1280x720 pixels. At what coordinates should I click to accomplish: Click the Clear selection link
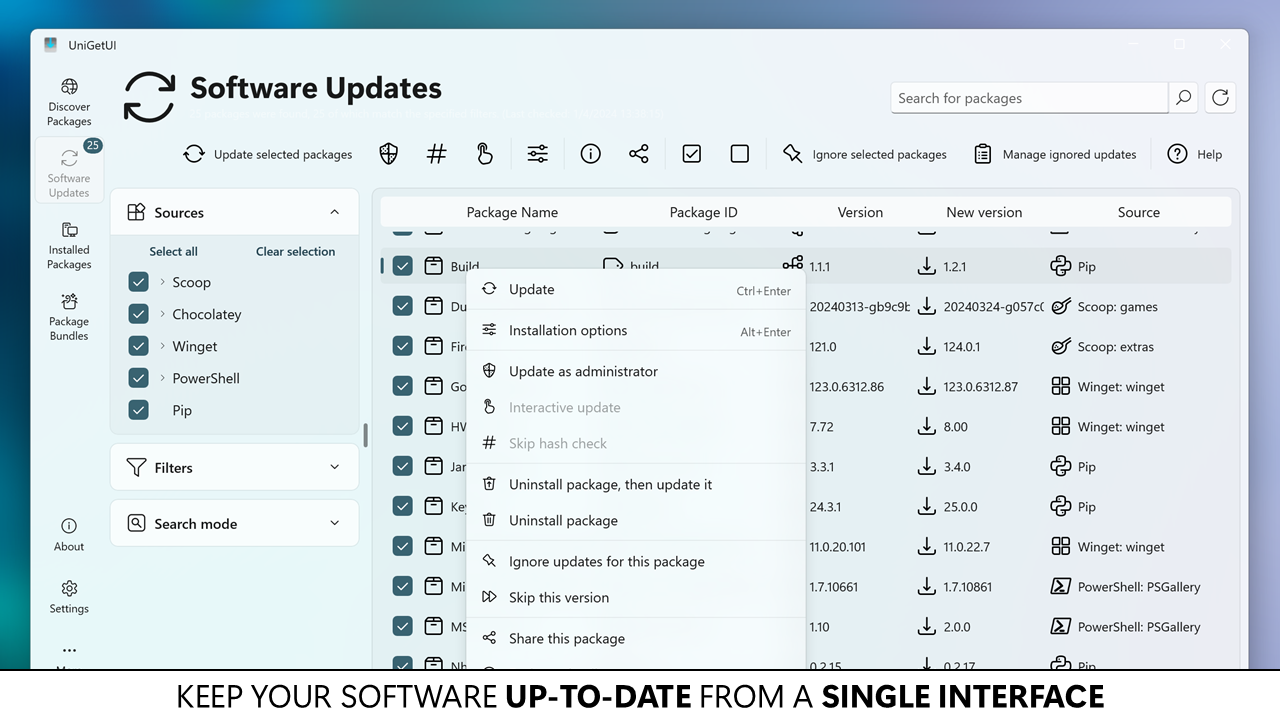(294, 251)
